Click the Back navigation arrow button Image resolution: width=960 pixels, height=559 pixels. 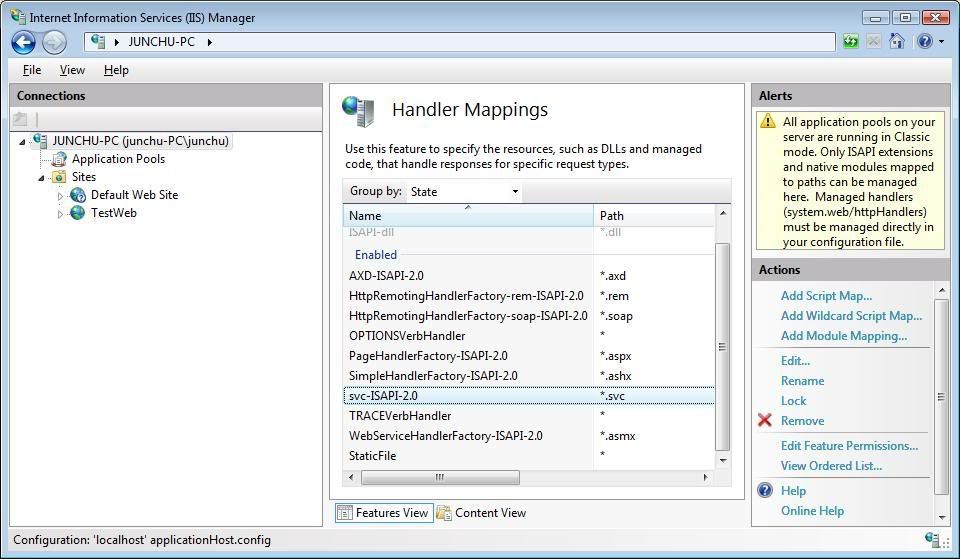pos(23,42)
